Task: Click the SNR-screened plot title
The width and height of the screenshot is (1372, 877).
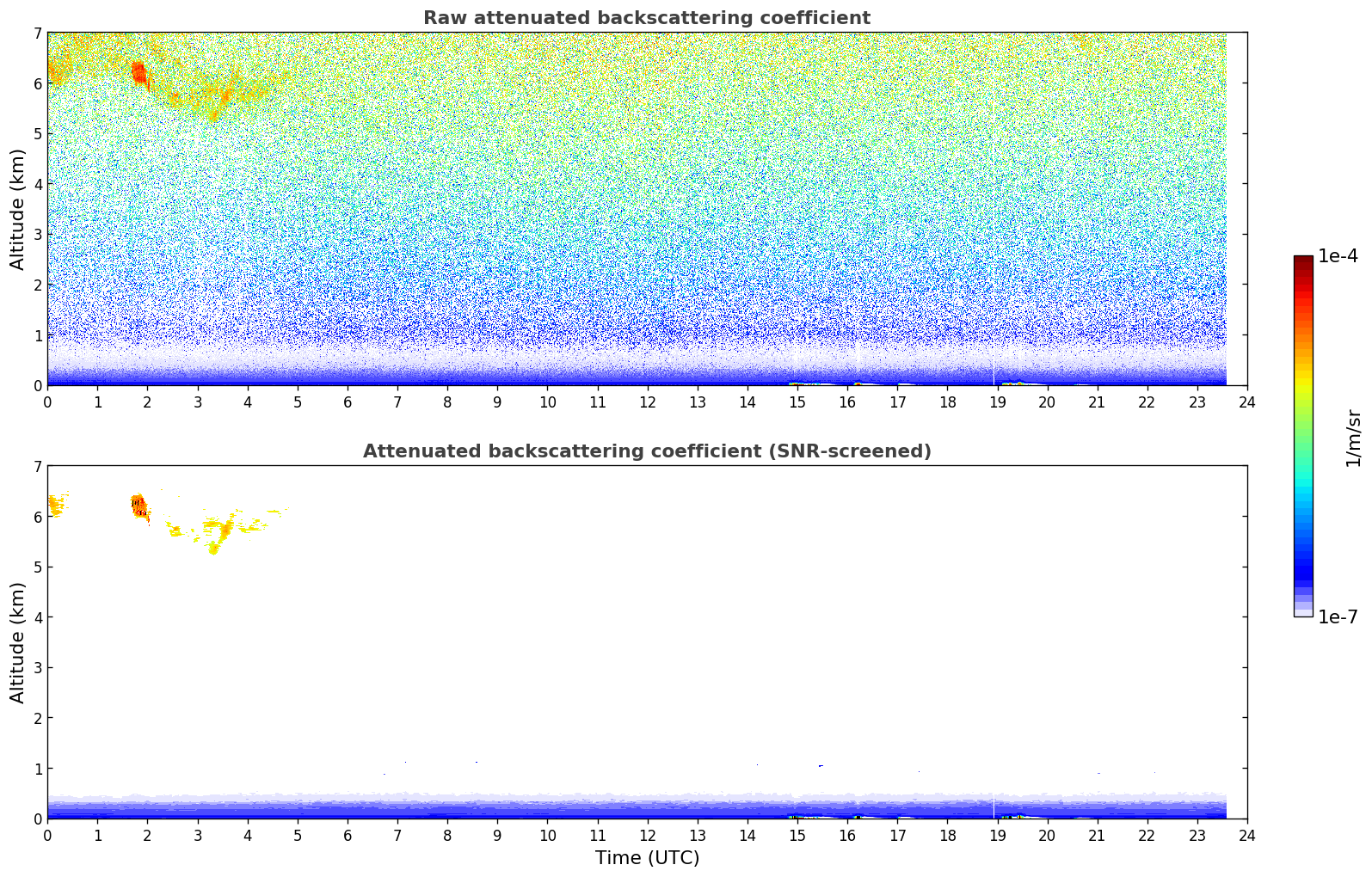Action: [x=646, y=451]
